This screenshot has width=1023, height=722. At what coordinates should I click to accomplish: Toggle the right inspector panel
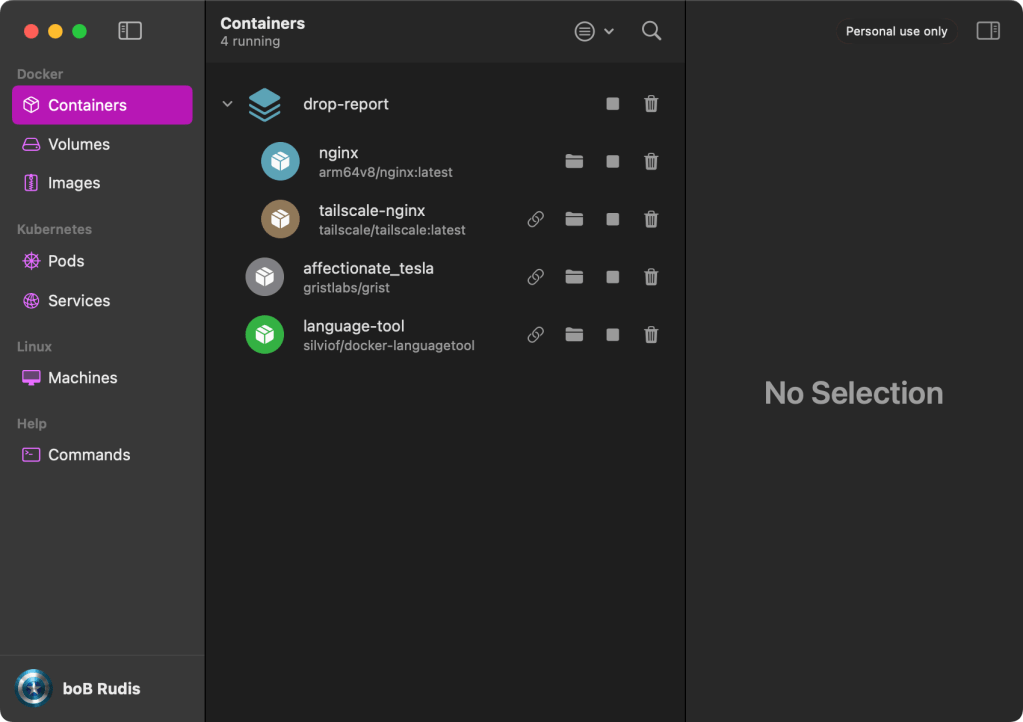988,31
